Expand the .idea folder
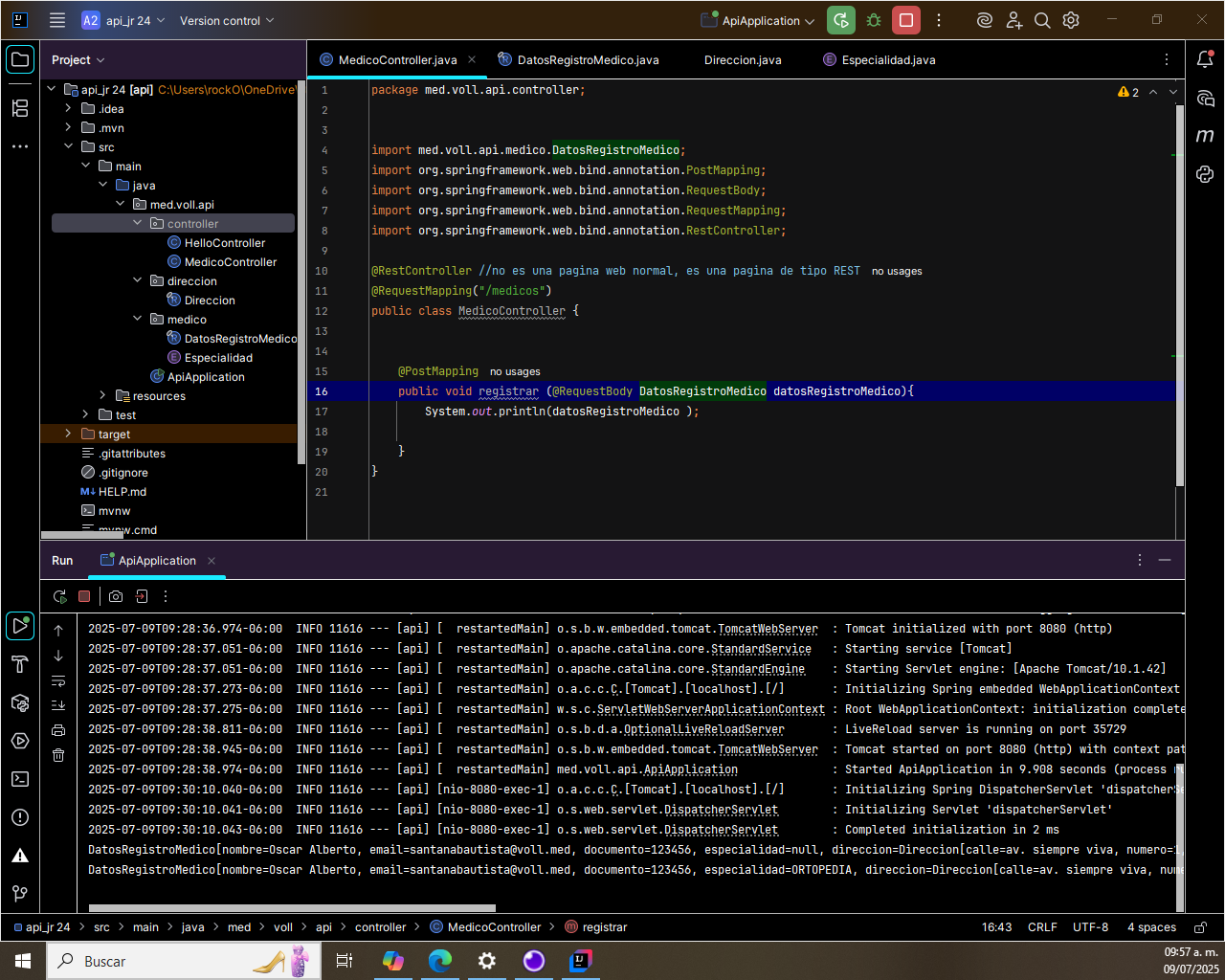This screenshot has width=1225, height=980. click(x=68, y=109)
